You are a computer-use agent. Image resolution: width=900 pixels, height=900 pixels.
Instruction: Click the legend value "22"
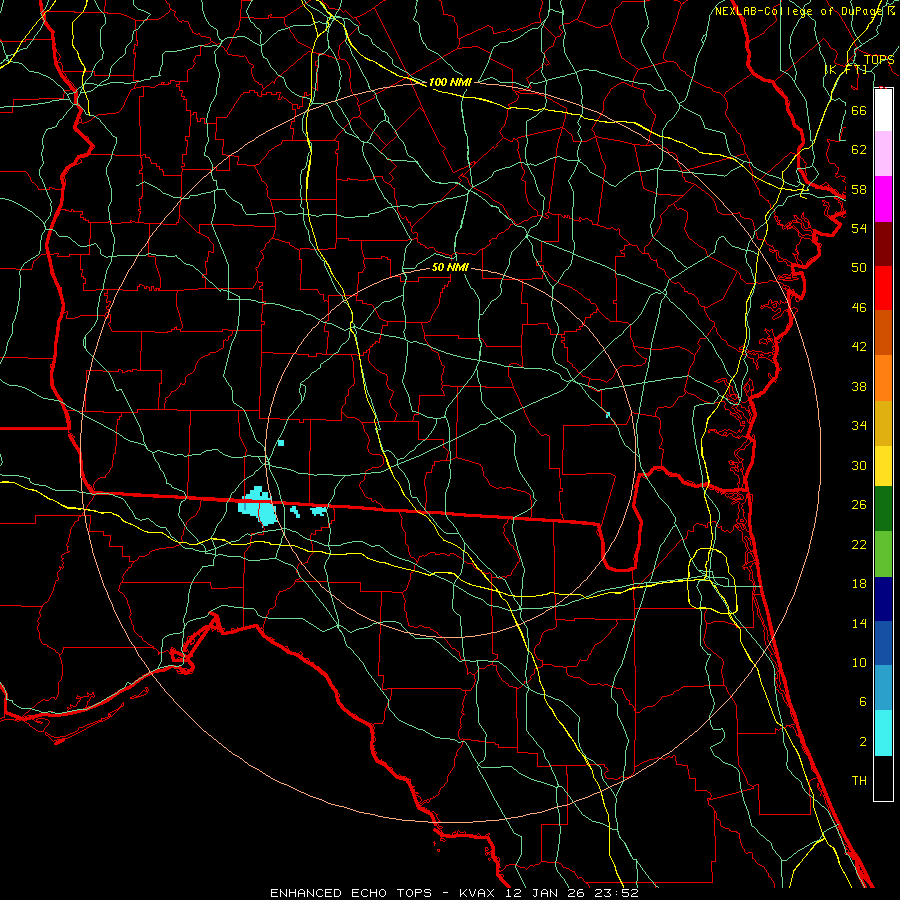(859, 544)
